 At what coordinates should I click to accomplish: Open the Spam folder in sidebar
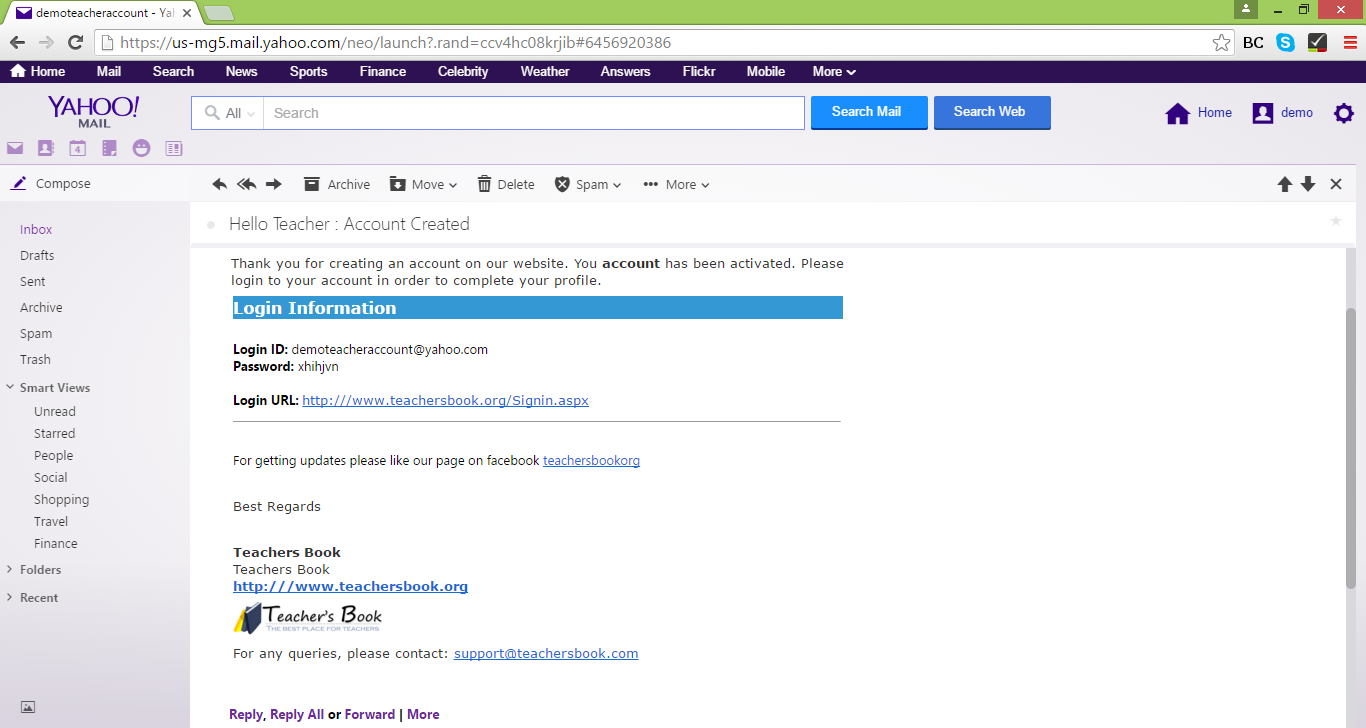[36, 333]
